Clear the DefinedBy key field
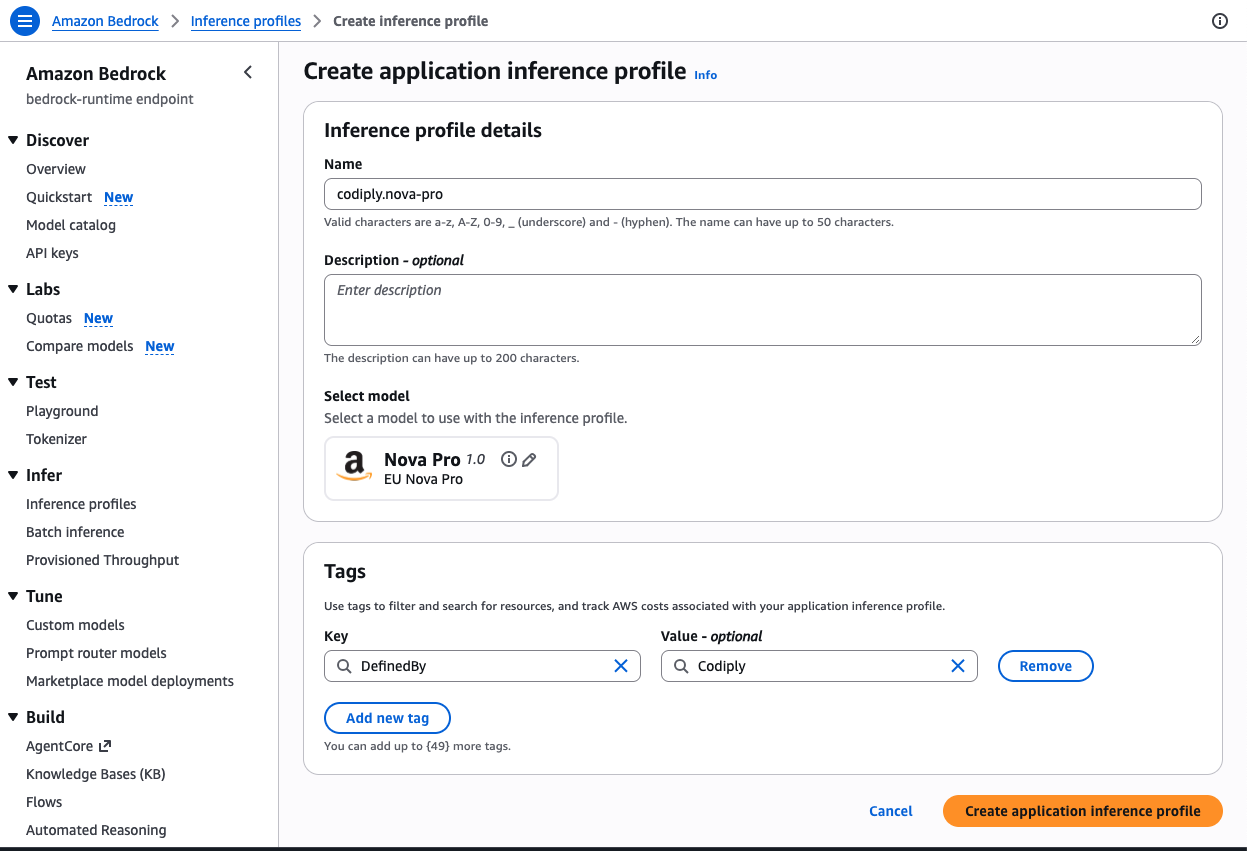The height and width of the screenshot is (851, 1247). tap(620, 666)
